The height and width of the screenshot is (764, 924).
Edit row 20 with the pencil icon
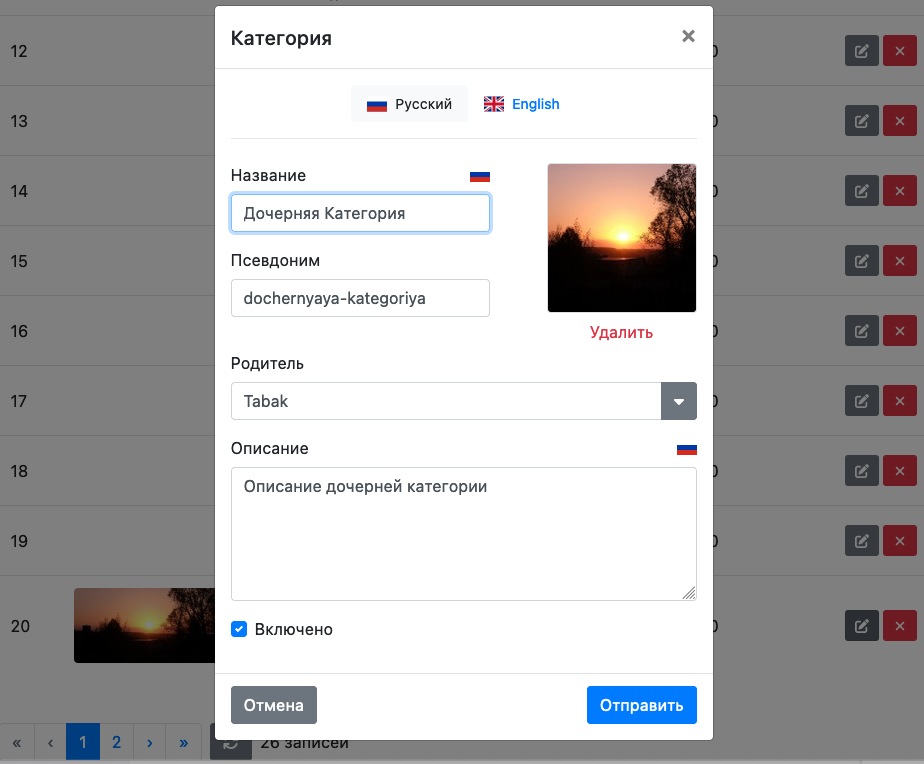pos(862,625)
